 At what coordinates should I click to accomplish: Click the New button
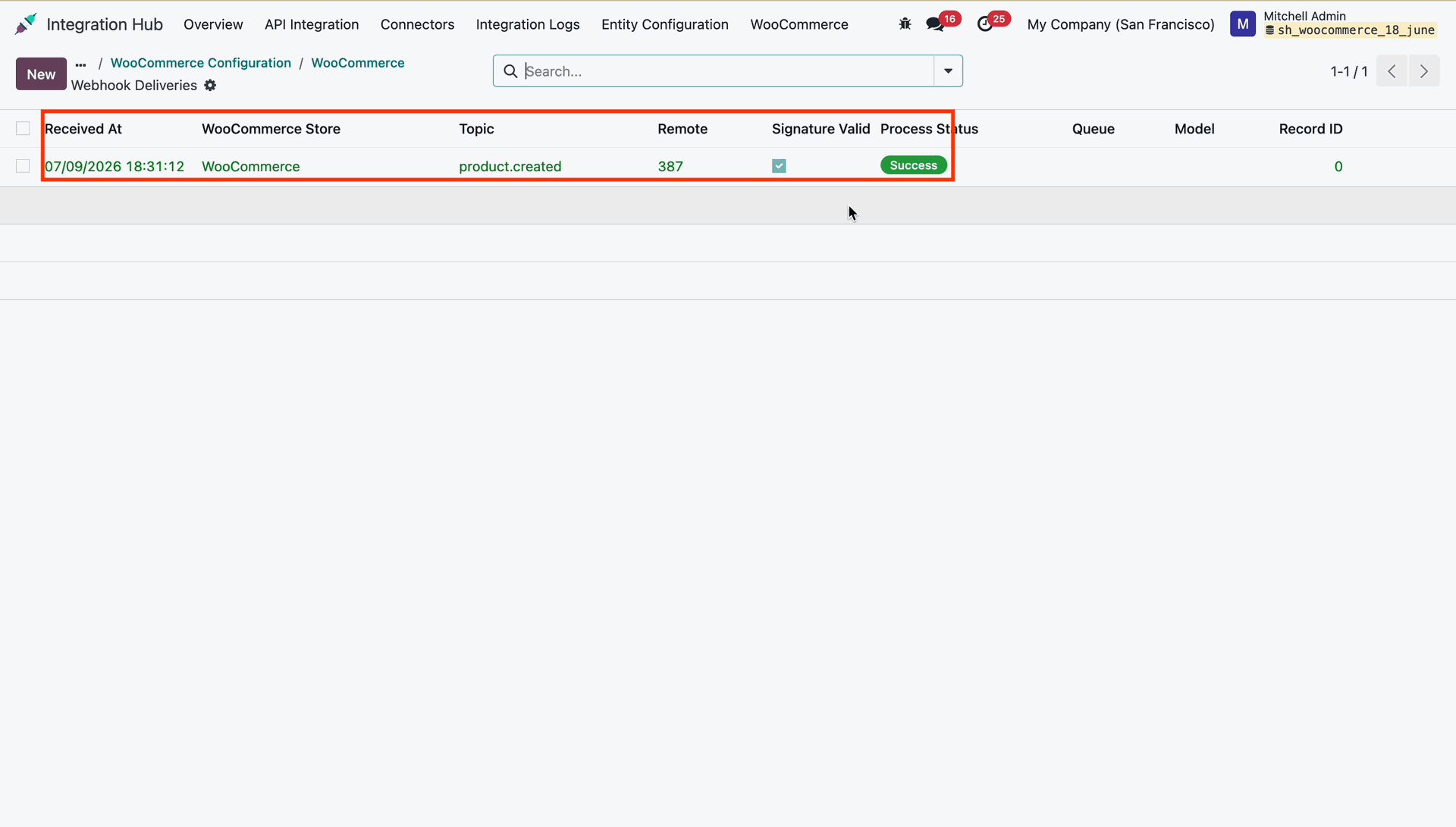pos(41,74)
